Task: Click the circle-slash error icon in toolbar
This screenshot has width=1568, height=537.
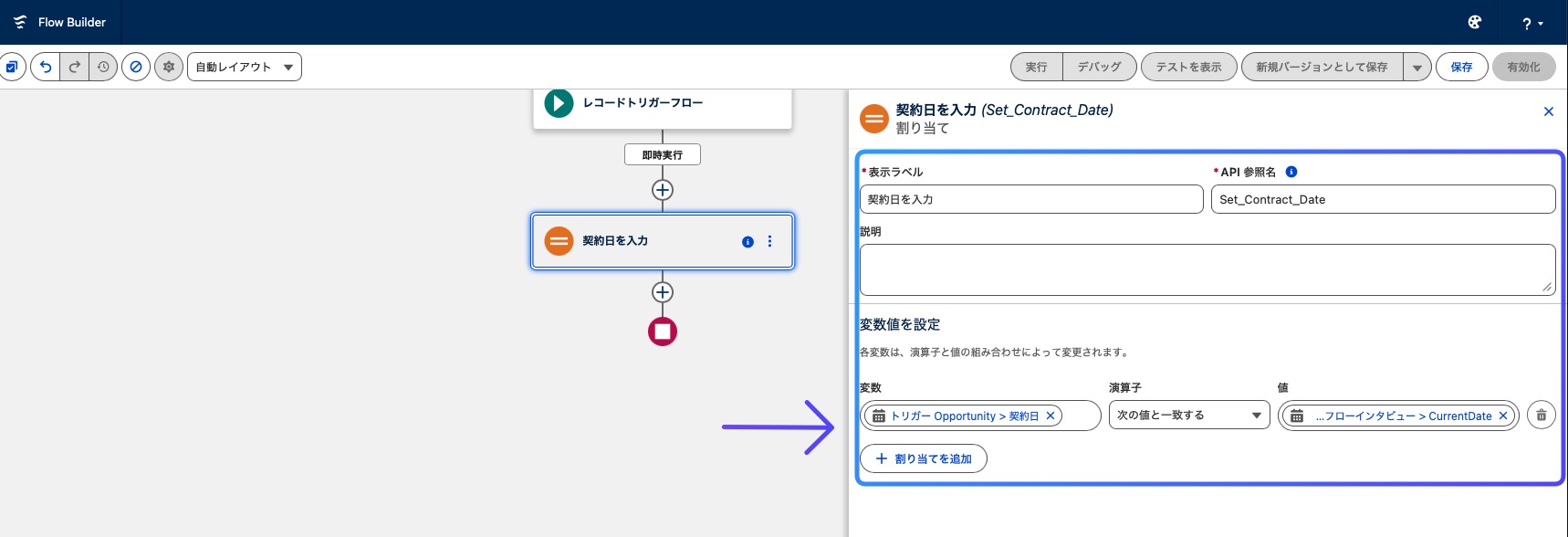Action: (136, 67)
